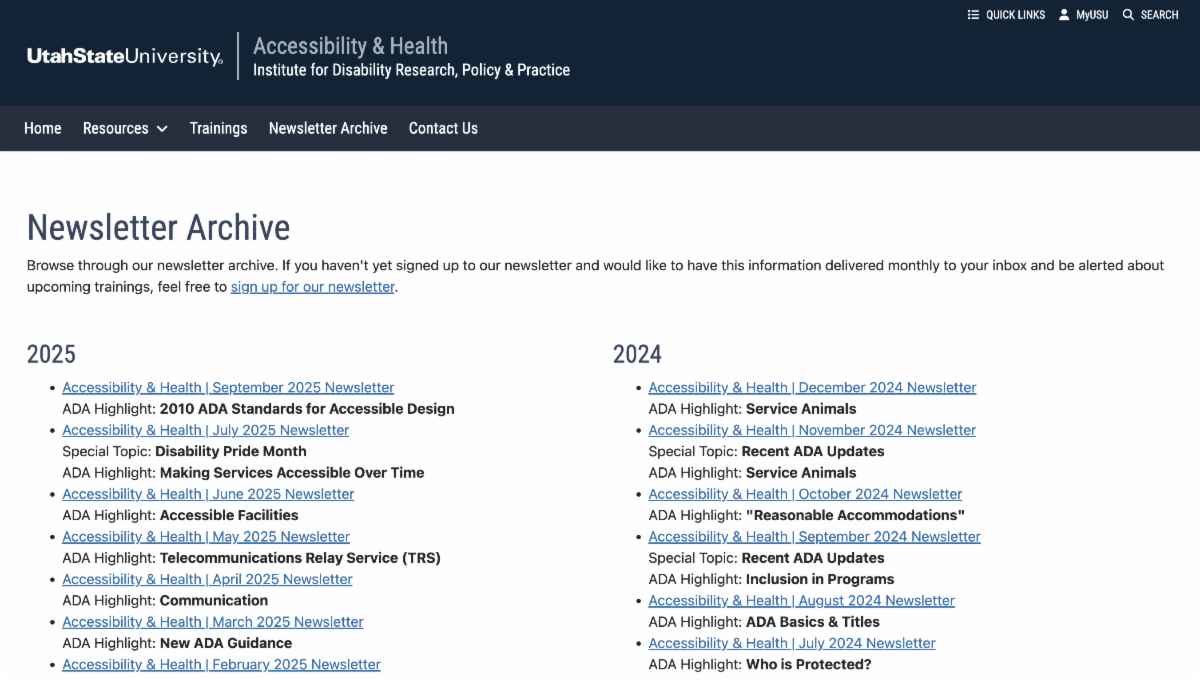Open the August 2024 Newsletter link
Image resolution: width=1200 pixels, height=680 pixels.
click(801, 601)
